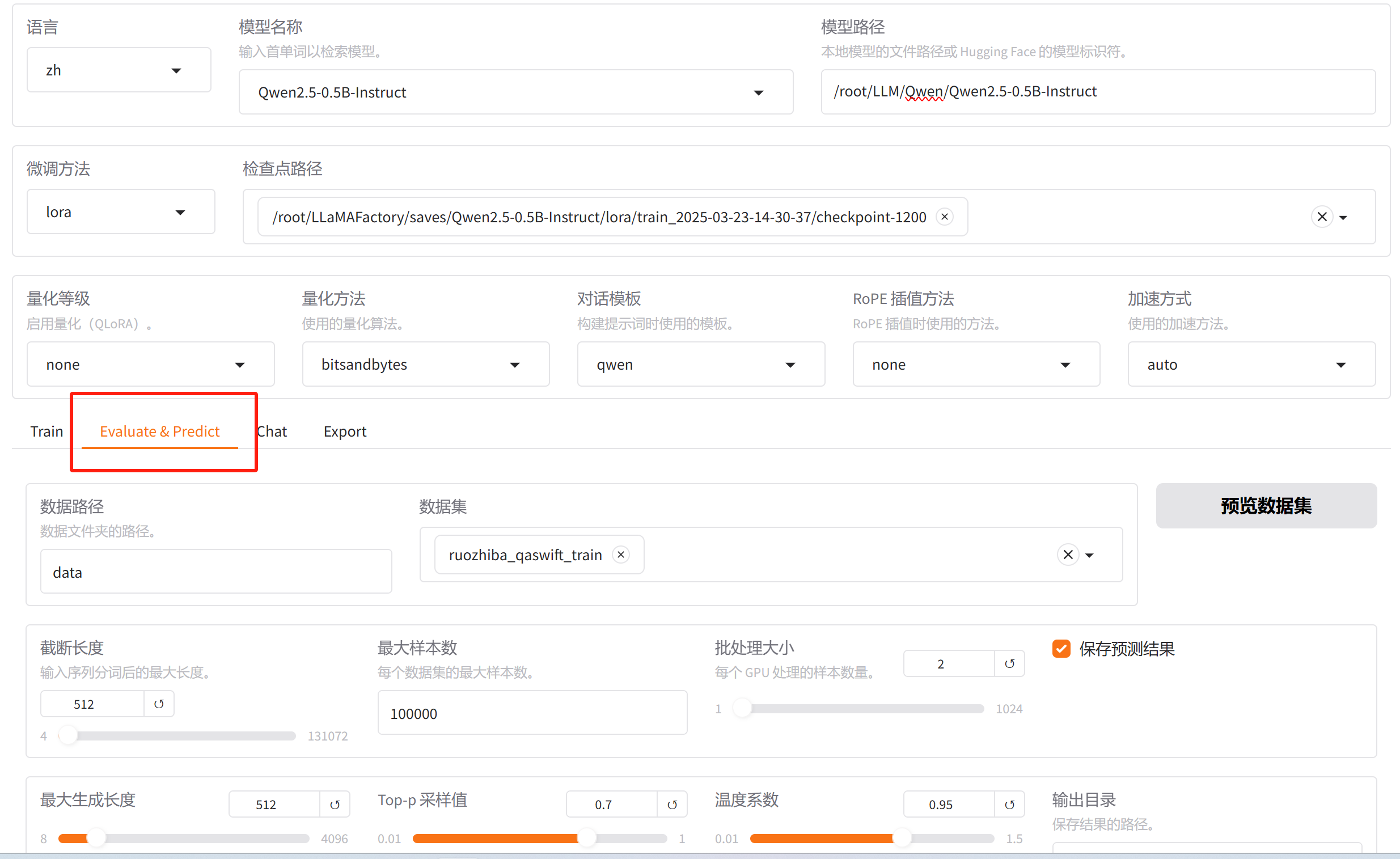1400x859 pixels.
Task: Reset the 批处理大小 value with its reset icon
Action: point(1009,663)
